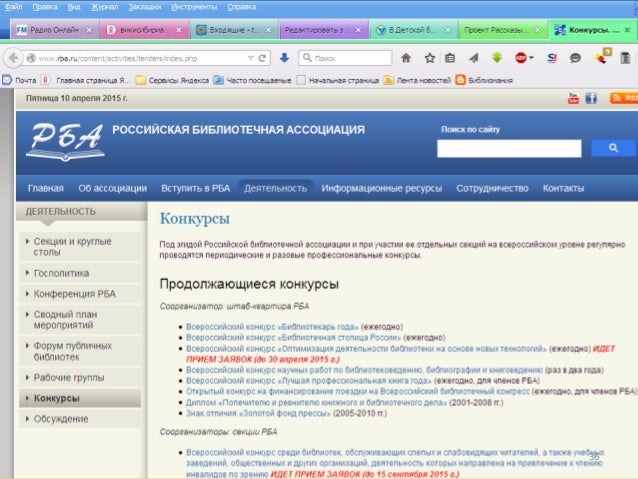Screen dimensions: 638x479
Task: Open the Справка menu
Action: (242, 7)
